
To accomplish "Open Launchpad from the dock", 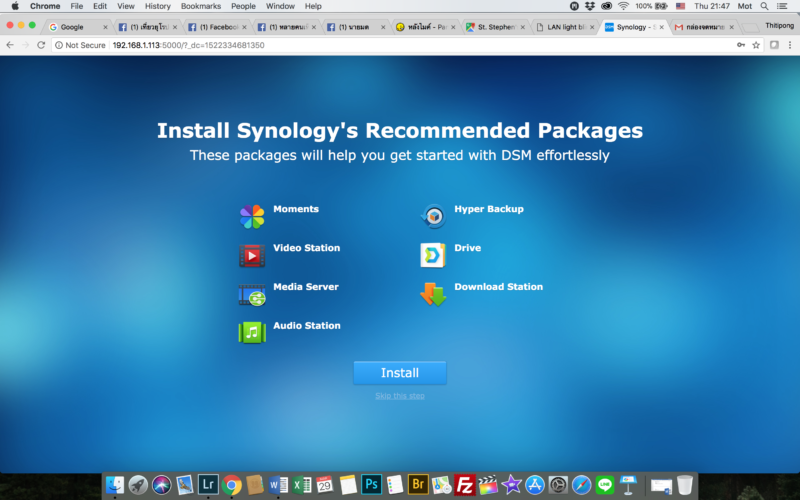I will coord(138,485).
